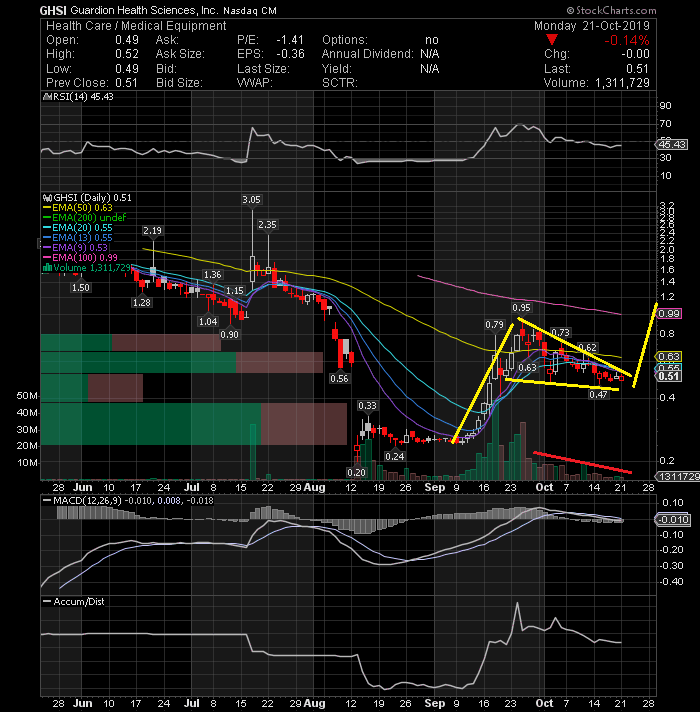Click the 0.79 price label
This screenshot has height=712, width=700.
(494, 324)
